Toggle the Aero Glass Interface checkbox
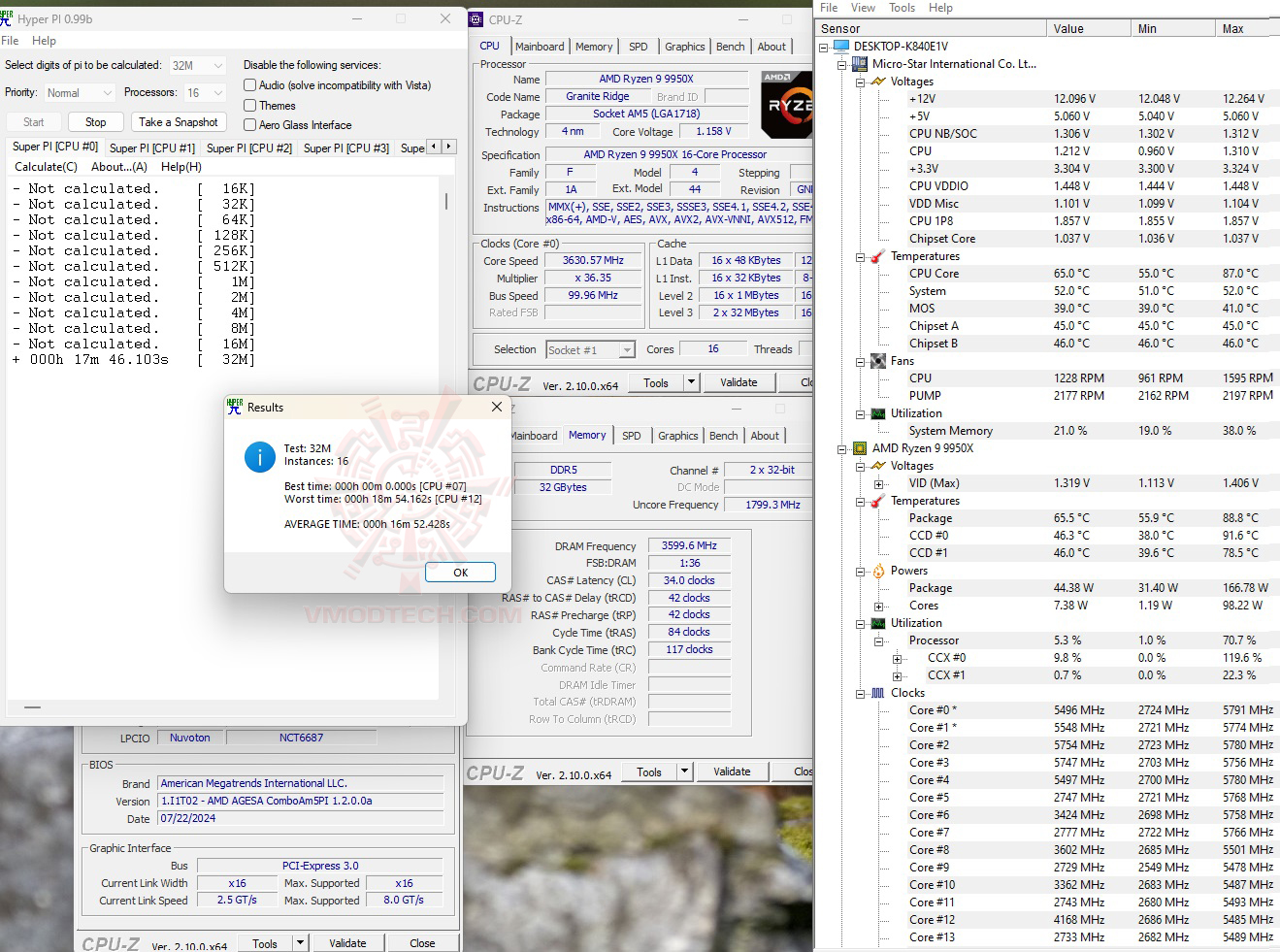 249,124
